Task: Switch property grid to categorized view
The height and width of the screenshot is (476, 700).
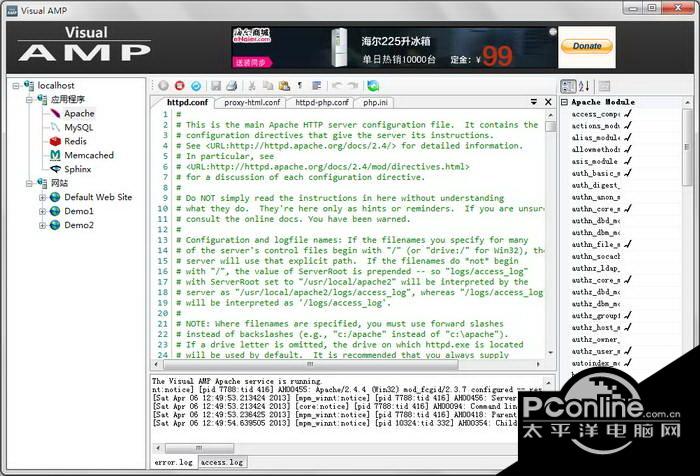Action: [x=568, y=86]
